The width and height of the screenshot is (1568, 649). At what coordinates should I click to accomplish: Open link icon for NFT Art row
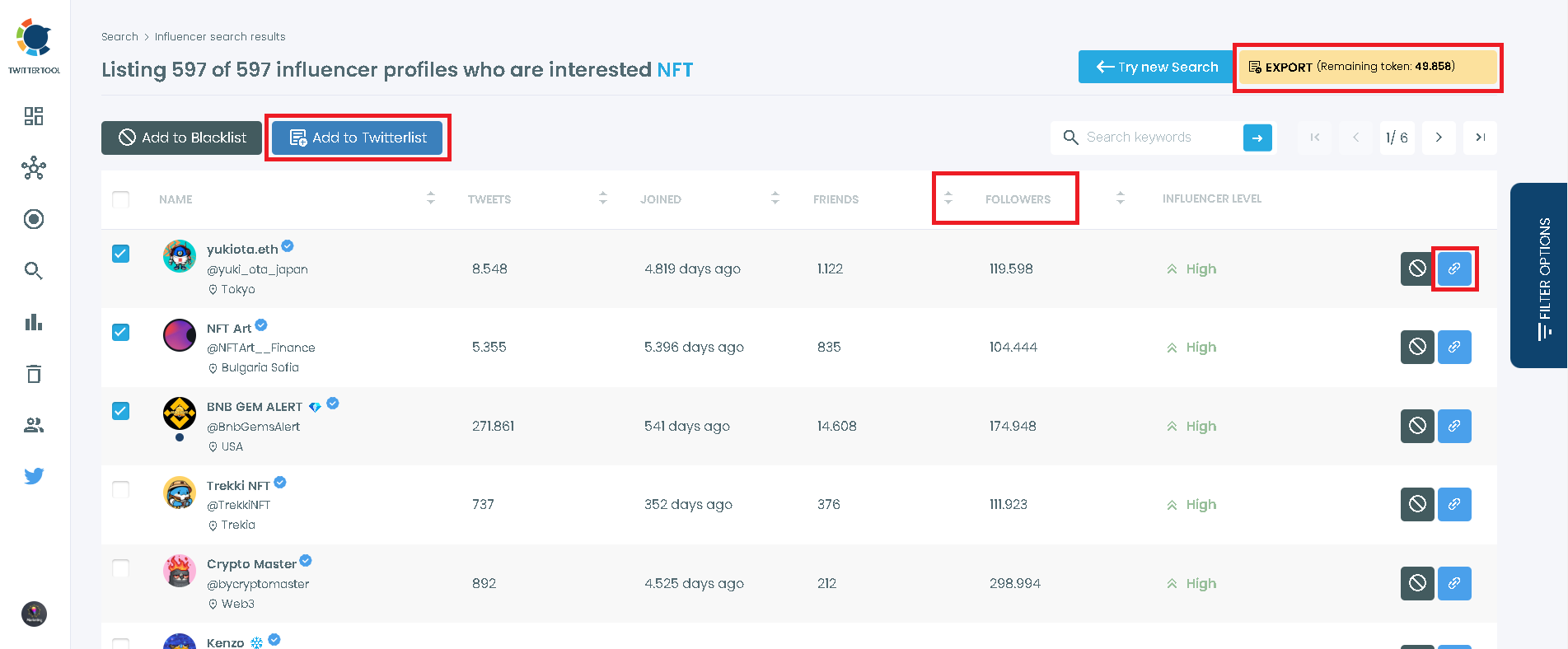[x=1454, y=347]
